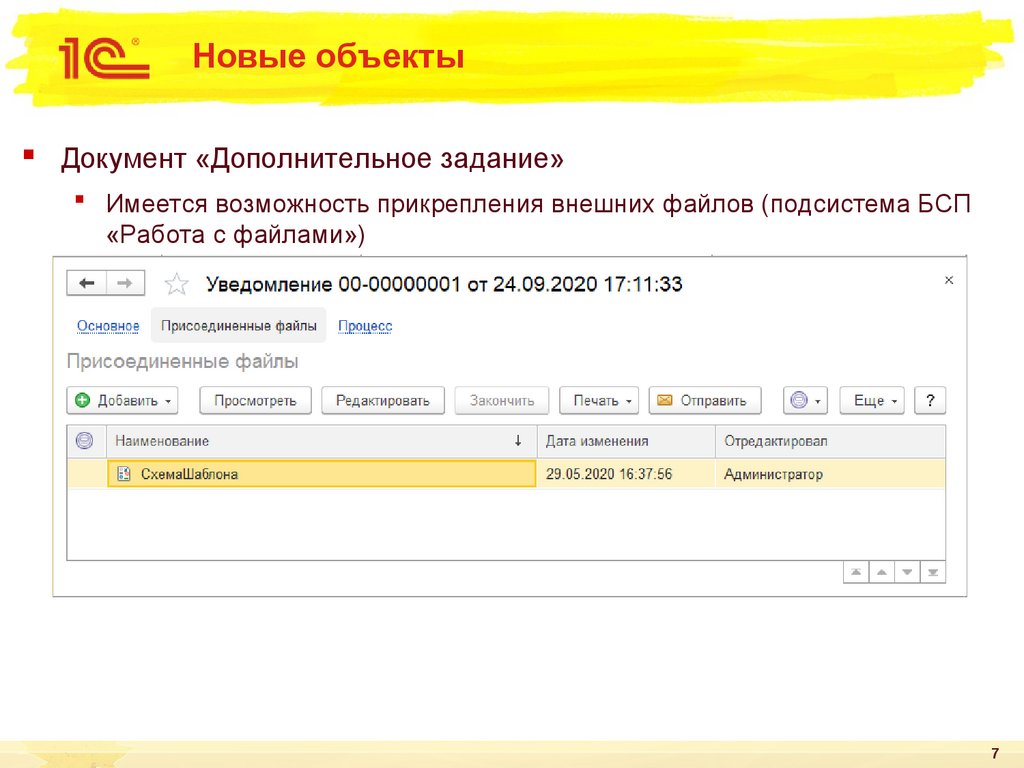
Task: Click the move-to-bottom list navigation icon
Action: coord(932,571)
